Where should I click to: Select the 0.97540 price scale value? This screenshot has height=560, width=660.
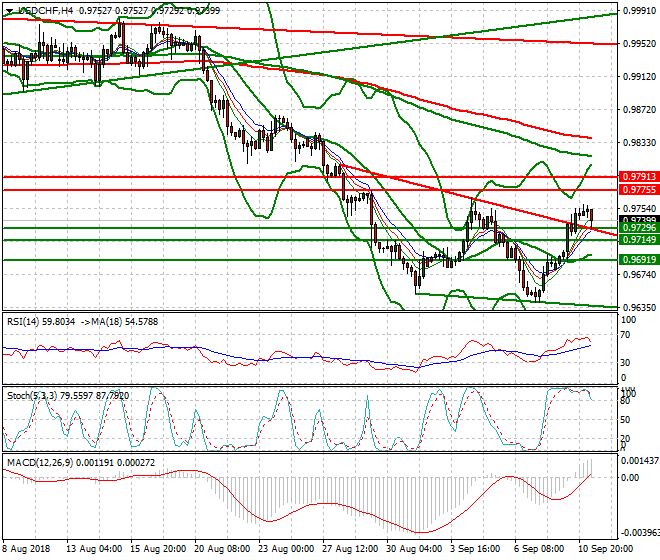pos(639,209)
